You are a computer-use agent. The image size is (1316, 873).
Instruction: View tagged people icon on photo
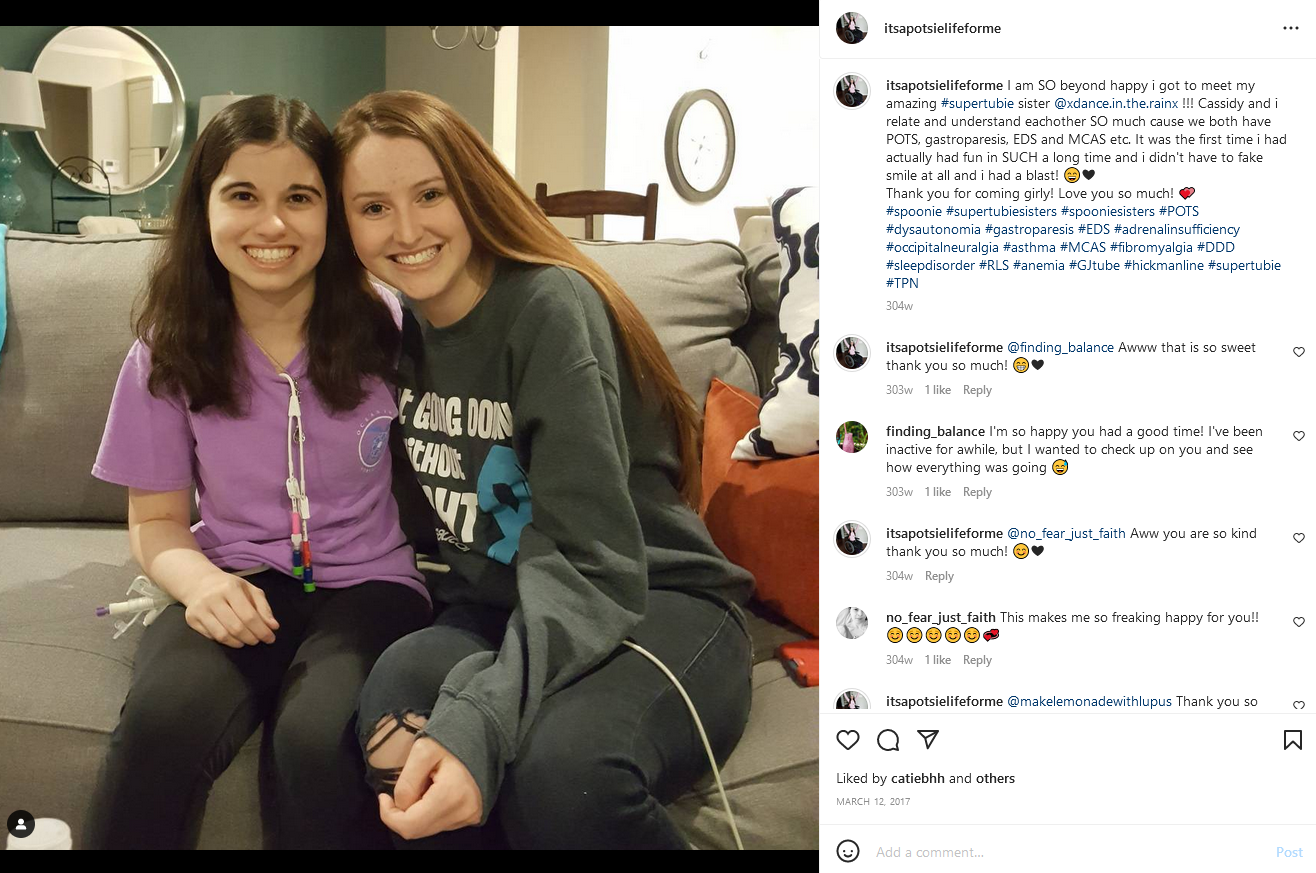tap(21, 824)
